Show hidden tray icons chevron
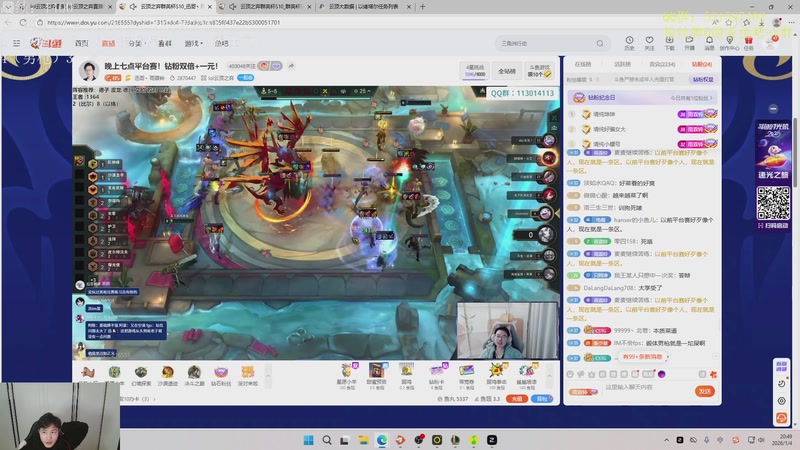The image size is (800, 450). (666, 440)
